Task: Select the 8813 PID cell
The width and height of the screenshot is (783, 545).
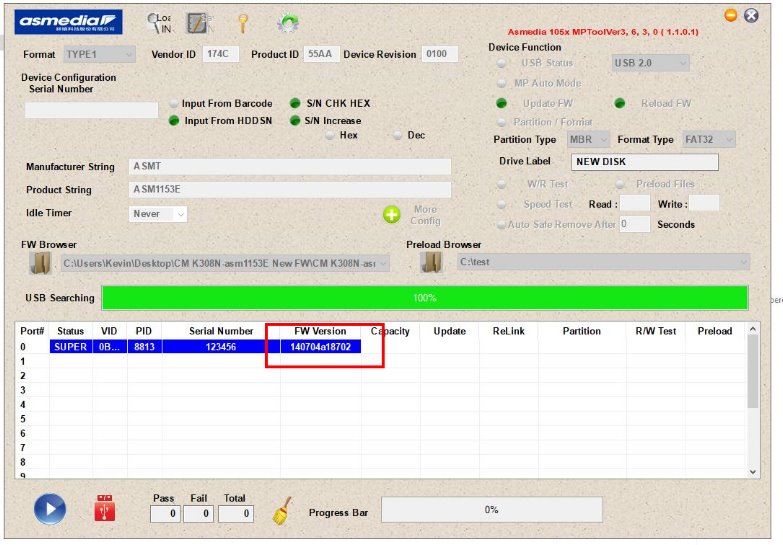Action: [144, 347]
